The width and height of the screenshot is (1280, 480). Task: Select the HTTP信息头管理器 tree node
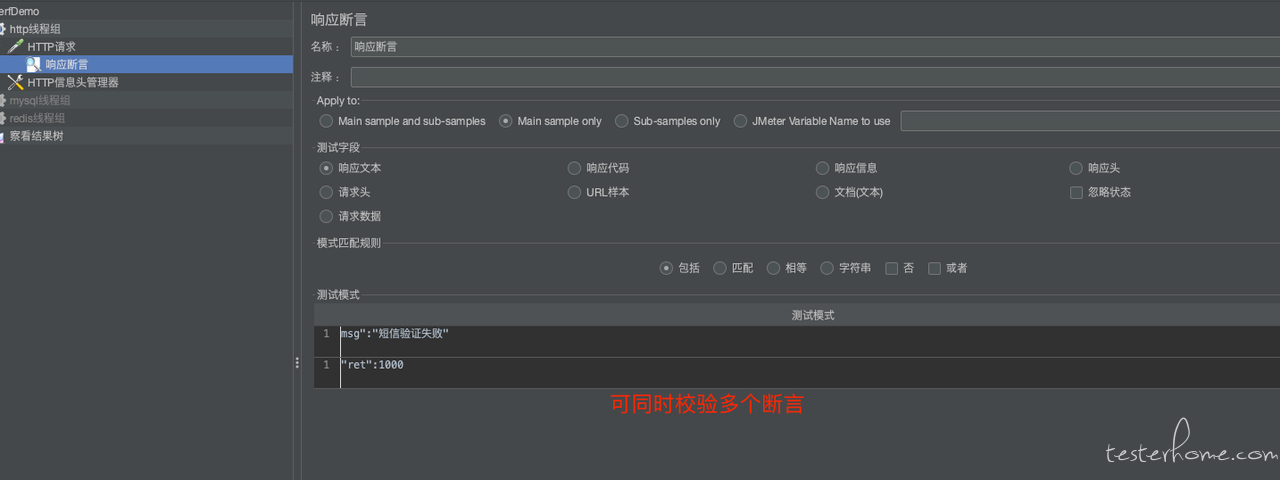73,82
